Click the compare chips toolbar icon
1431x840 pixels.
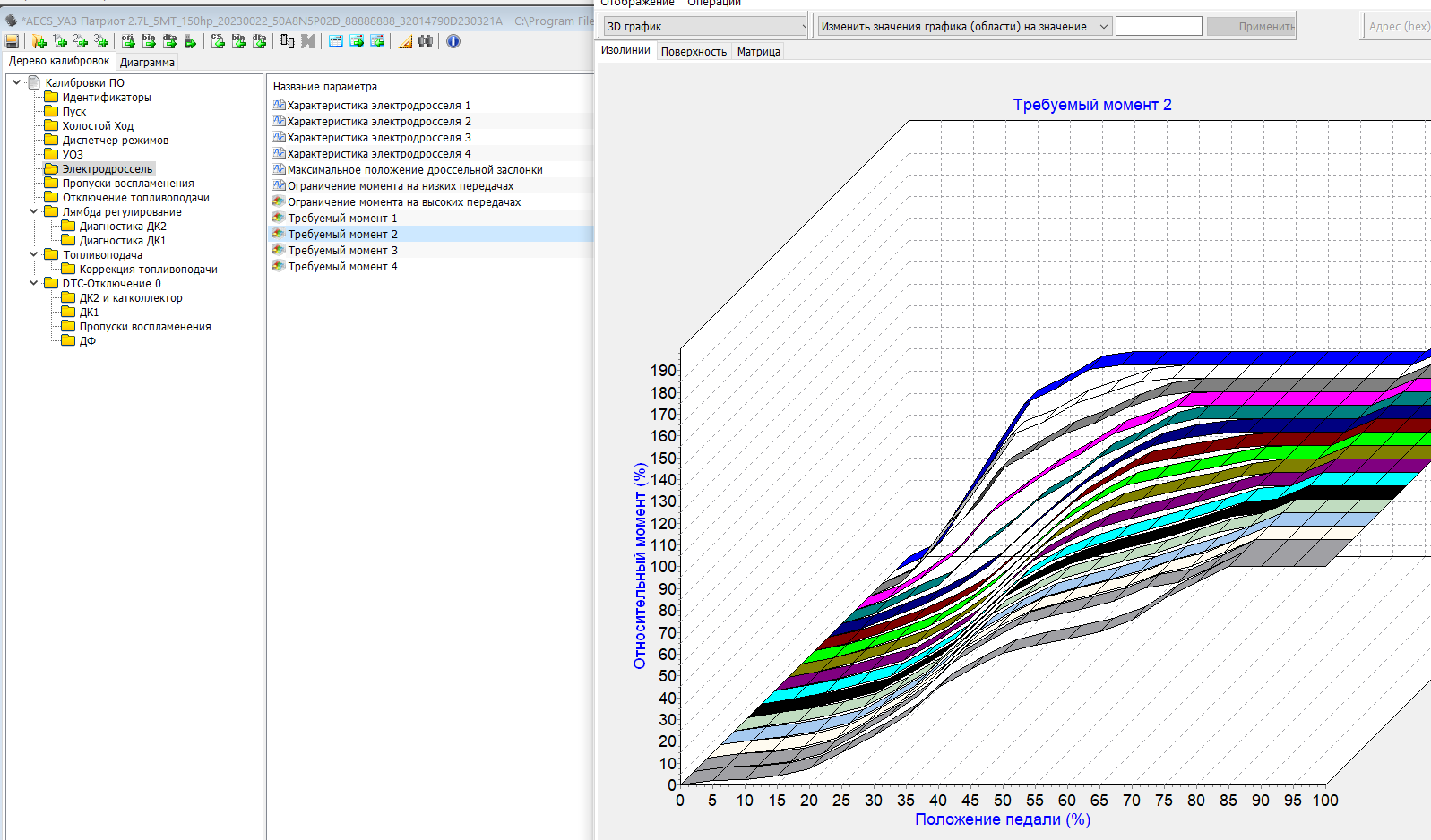point(287,41)
